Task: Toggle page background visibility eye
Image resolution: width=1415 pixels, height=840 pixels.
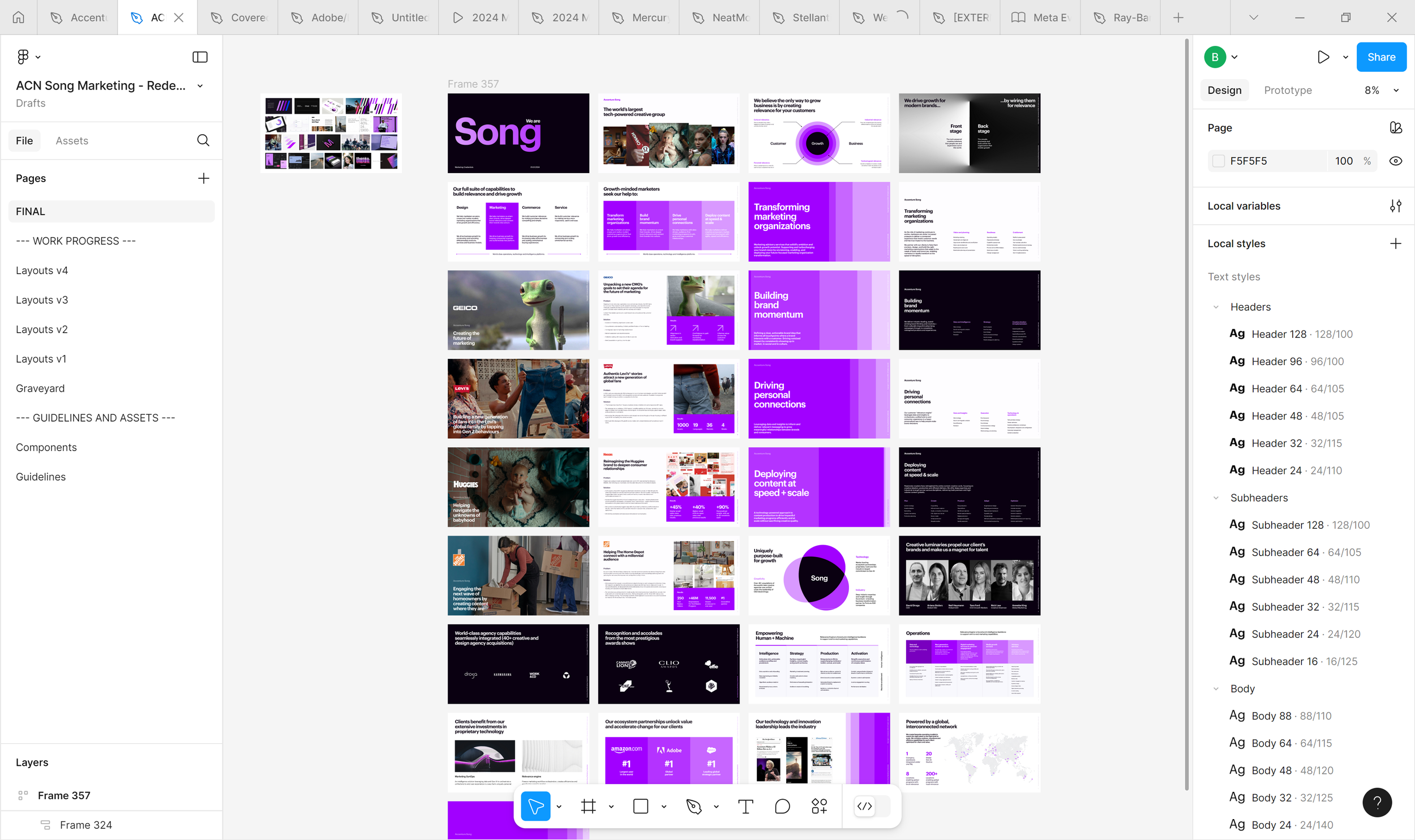Action: point(1395,161)
